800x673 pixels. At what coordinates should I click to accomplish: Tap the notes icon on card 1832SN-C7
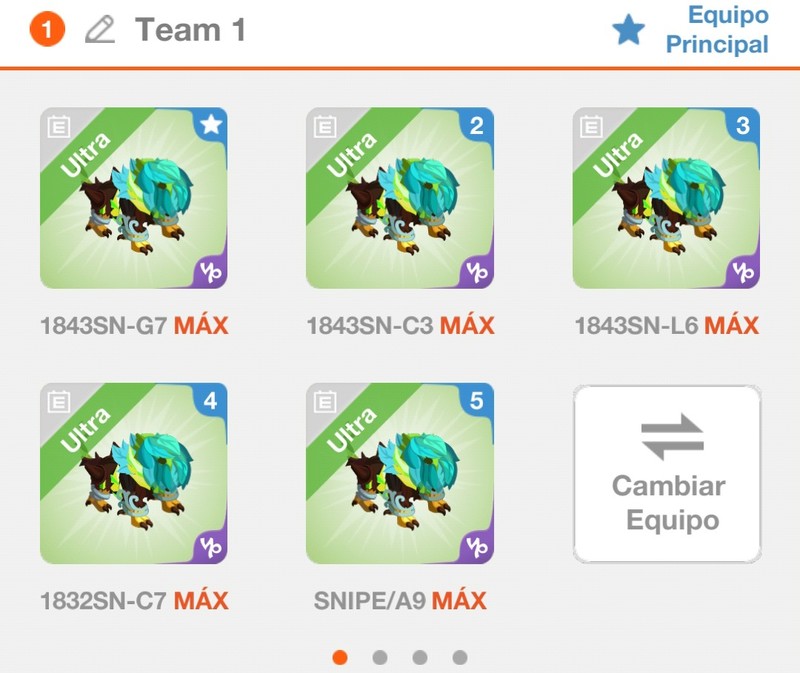point(59,402)
